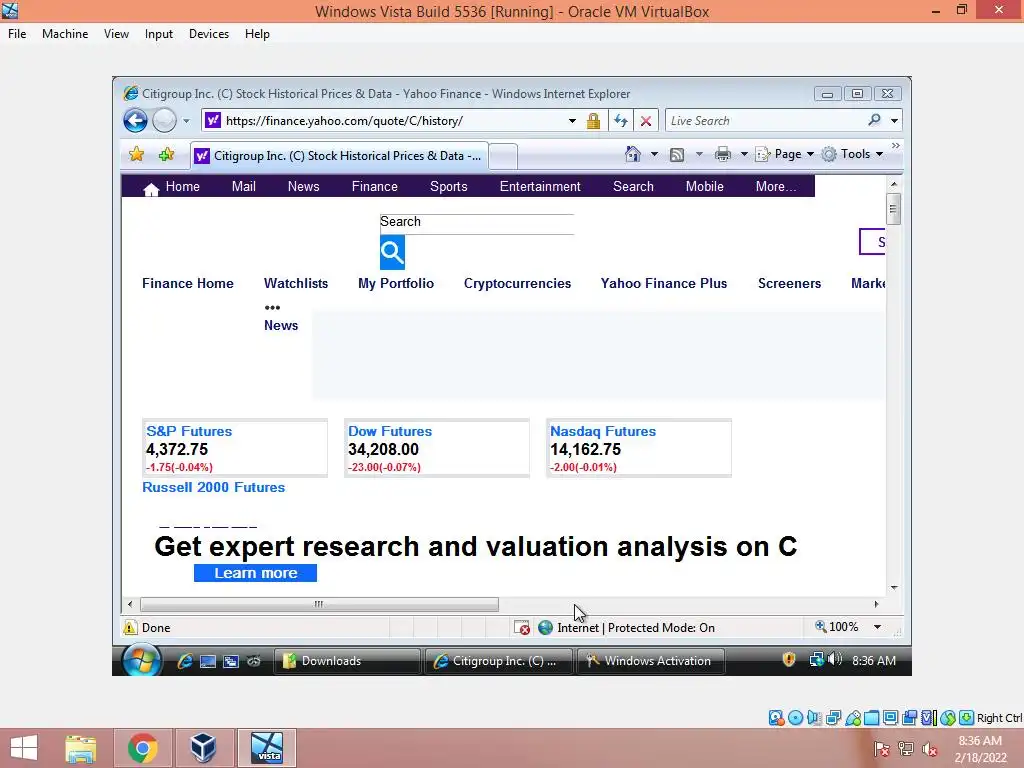Click the security lock icon in address bar
Screen dimensions: 1024x768
pyautogui.click(x=593, y=121)
